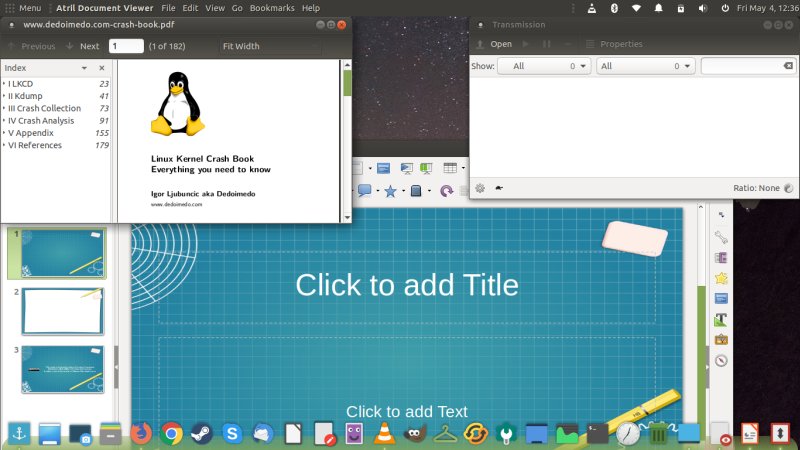Click the Properties button in Transmission
Viewport: 800px width, 450px height.
pyautogui.click(x=614, y=44)
